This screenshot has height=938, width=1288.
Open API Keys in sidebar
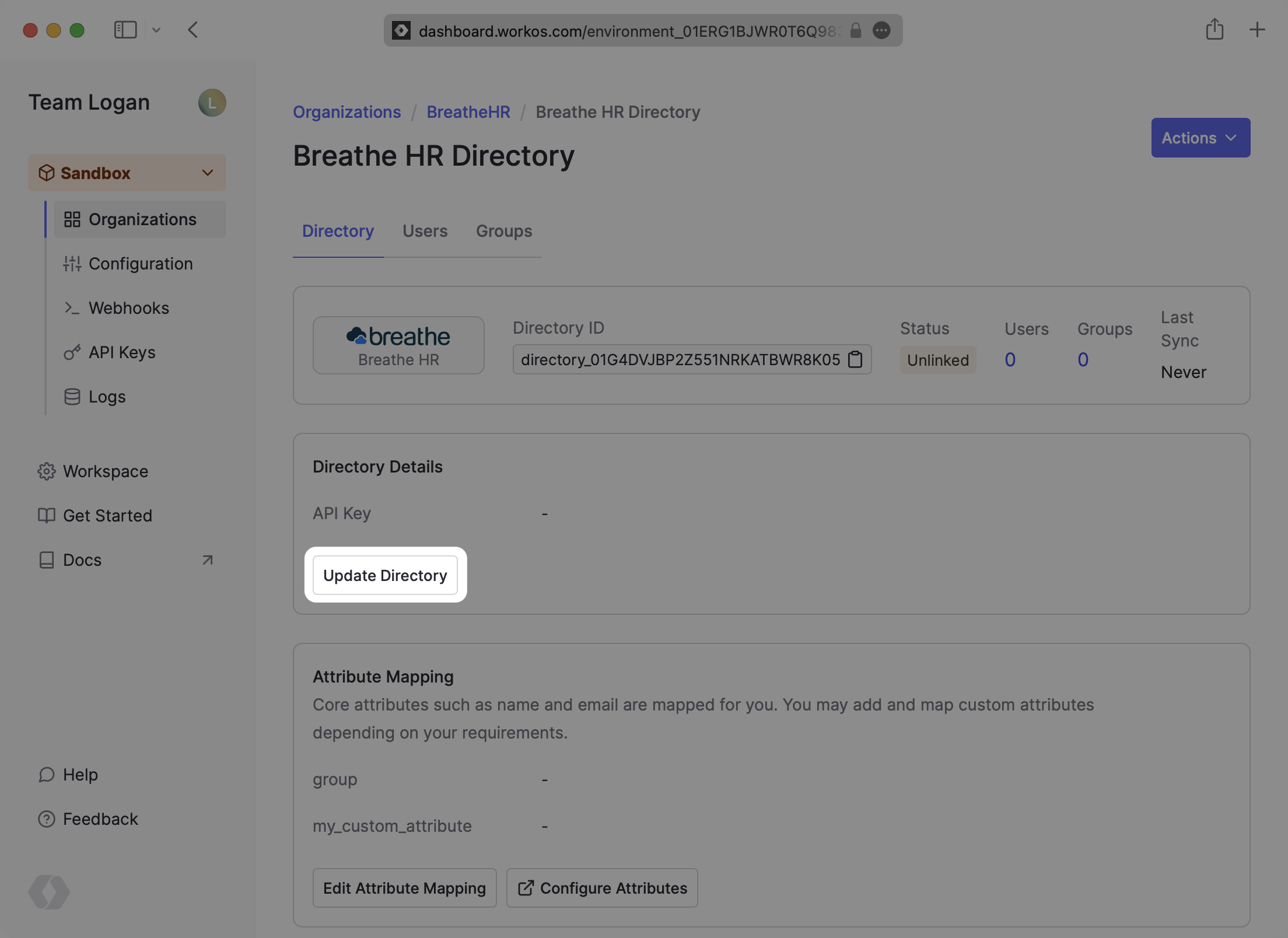click(121, 352)
